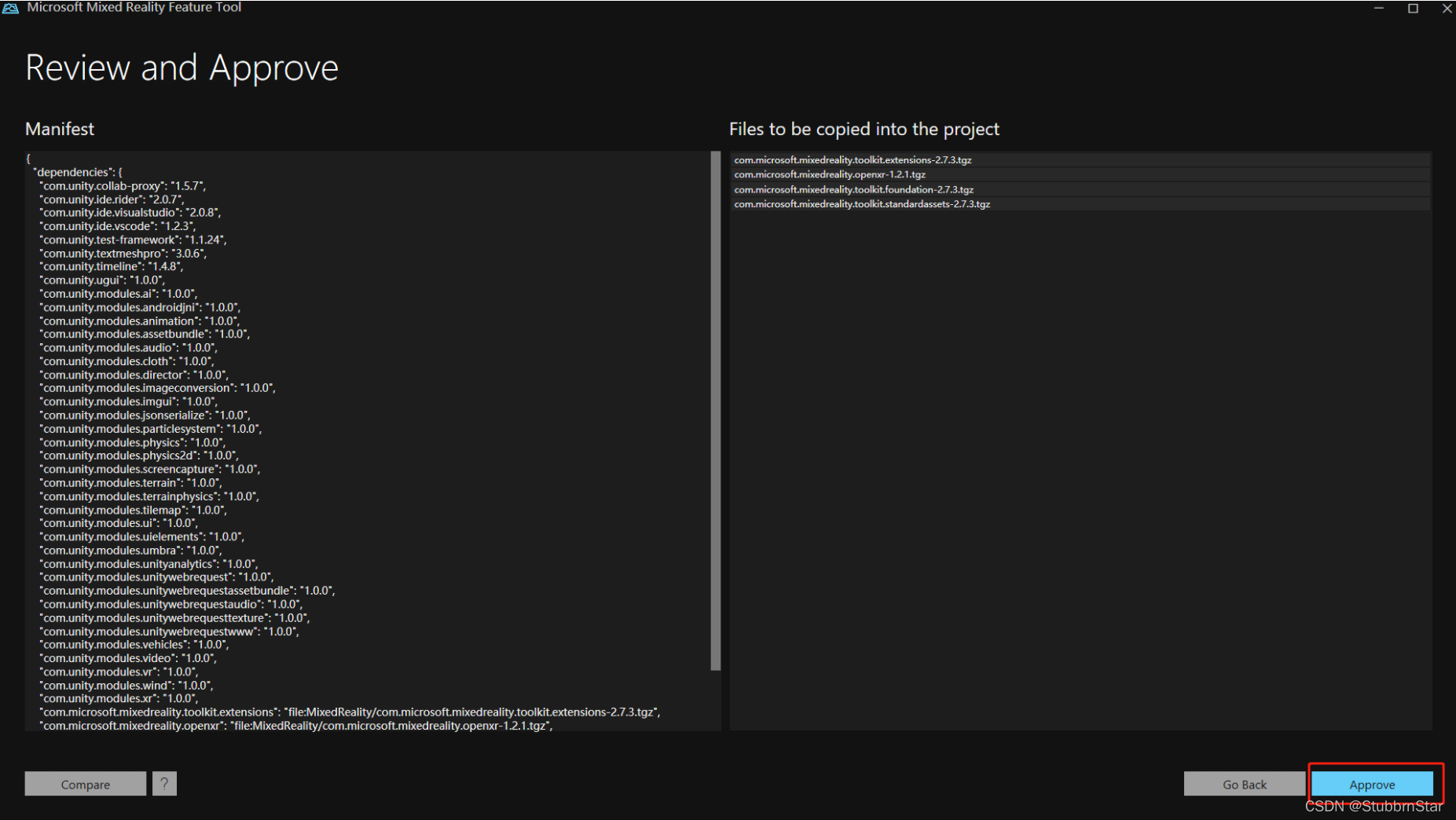Viewport: 1456px width, 820px height.
Task: Click manifest line com.unity.ide.vscode 1.2.3
Action: point(118,226)
